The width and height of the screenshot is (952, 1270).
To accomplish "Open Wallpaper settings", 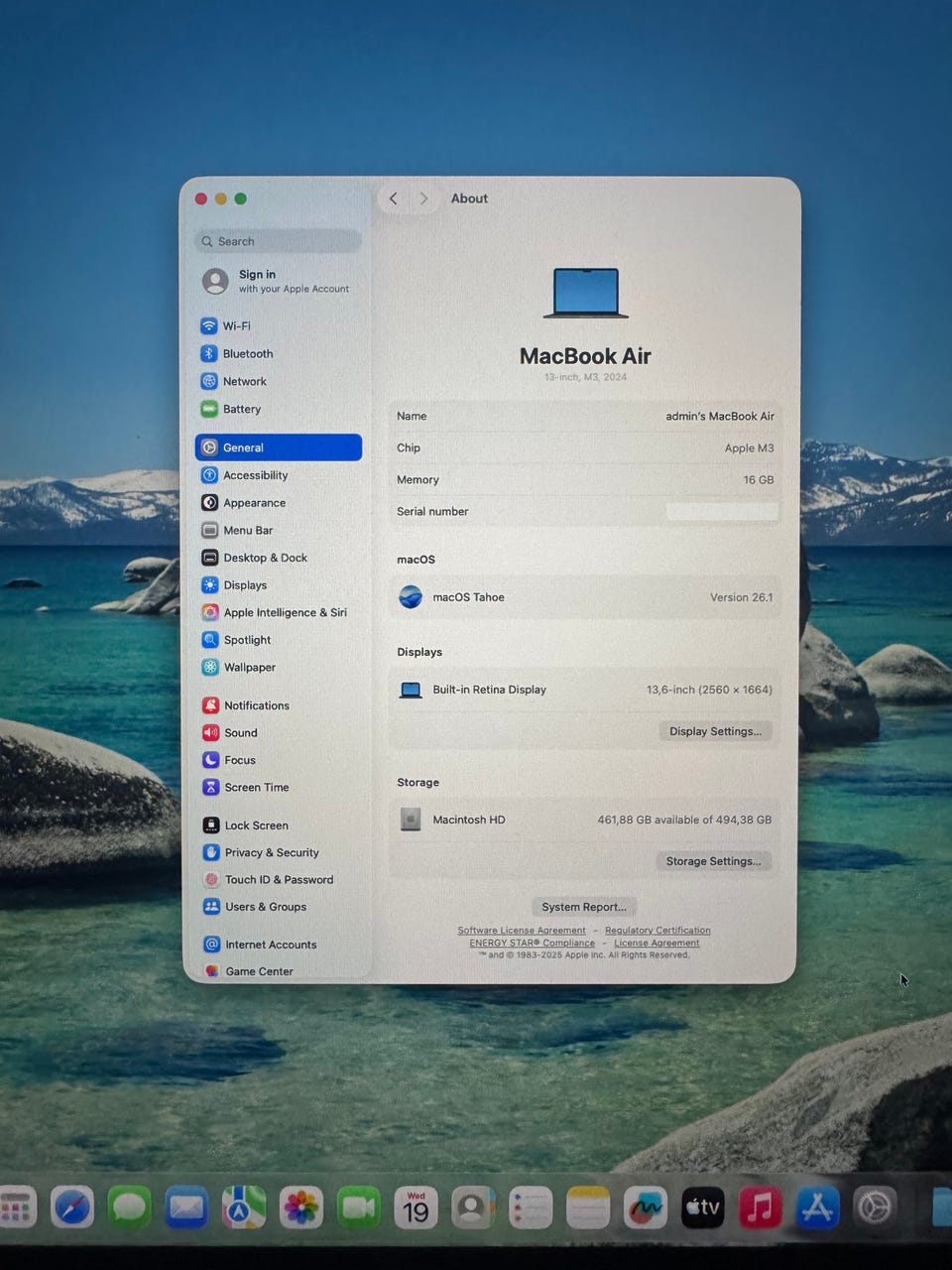I will click(278, 667).
